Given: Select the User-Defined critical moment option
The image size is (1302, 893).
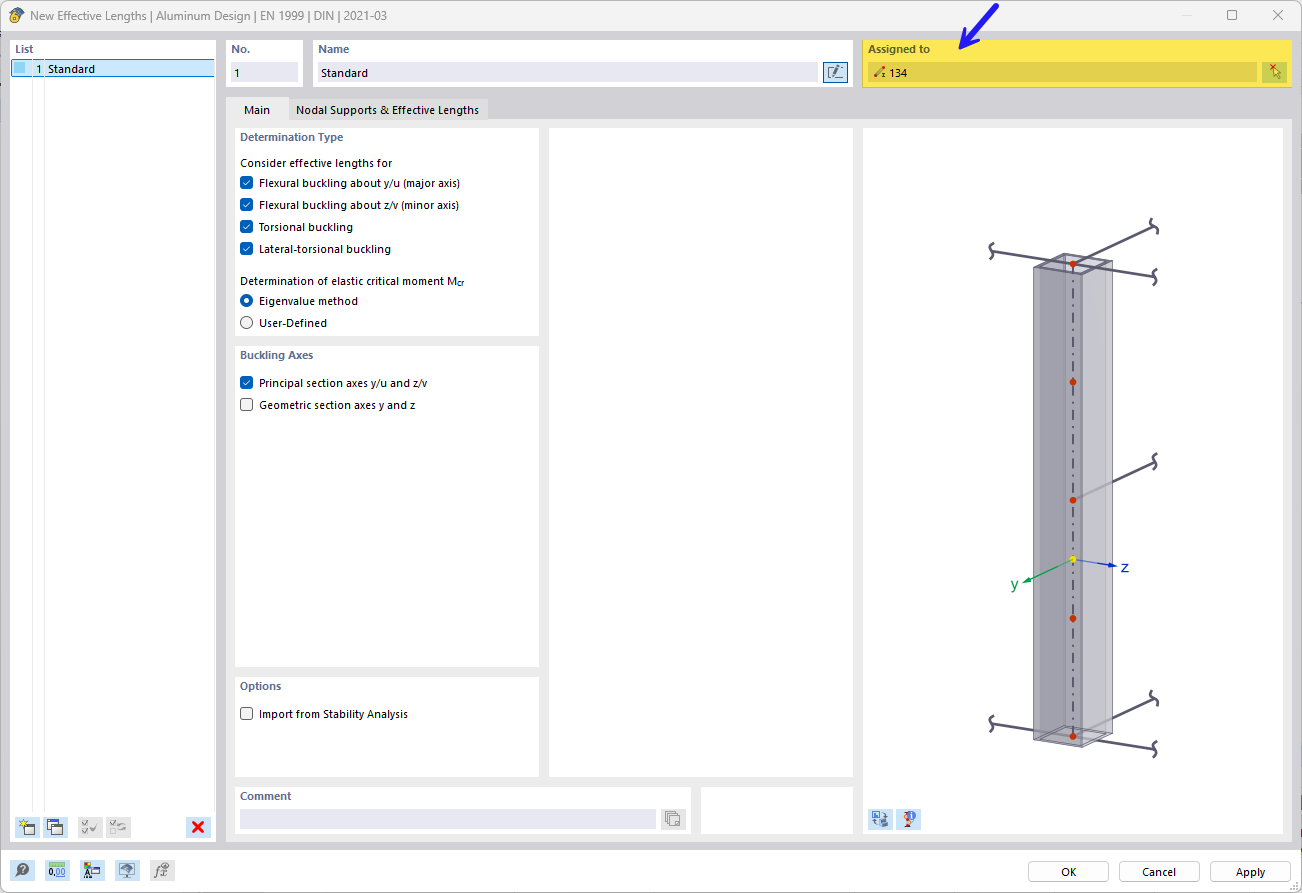Looking at the screenshot, I should tap(246, 322).
